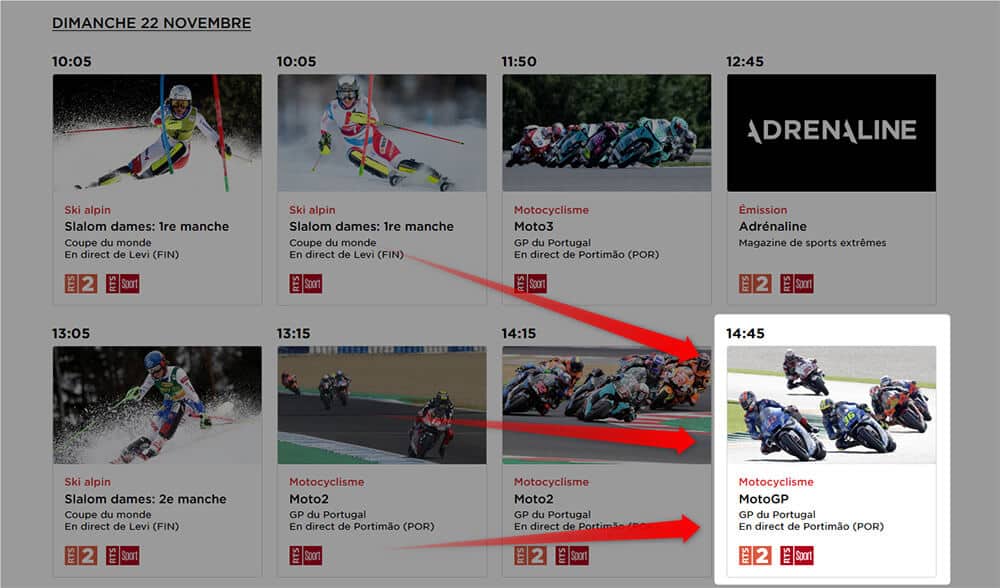This screenshot has width=1000, height=588.
Task: Click En direct de Portimão text on MotoGP card
Action: [x=811, y=527]
